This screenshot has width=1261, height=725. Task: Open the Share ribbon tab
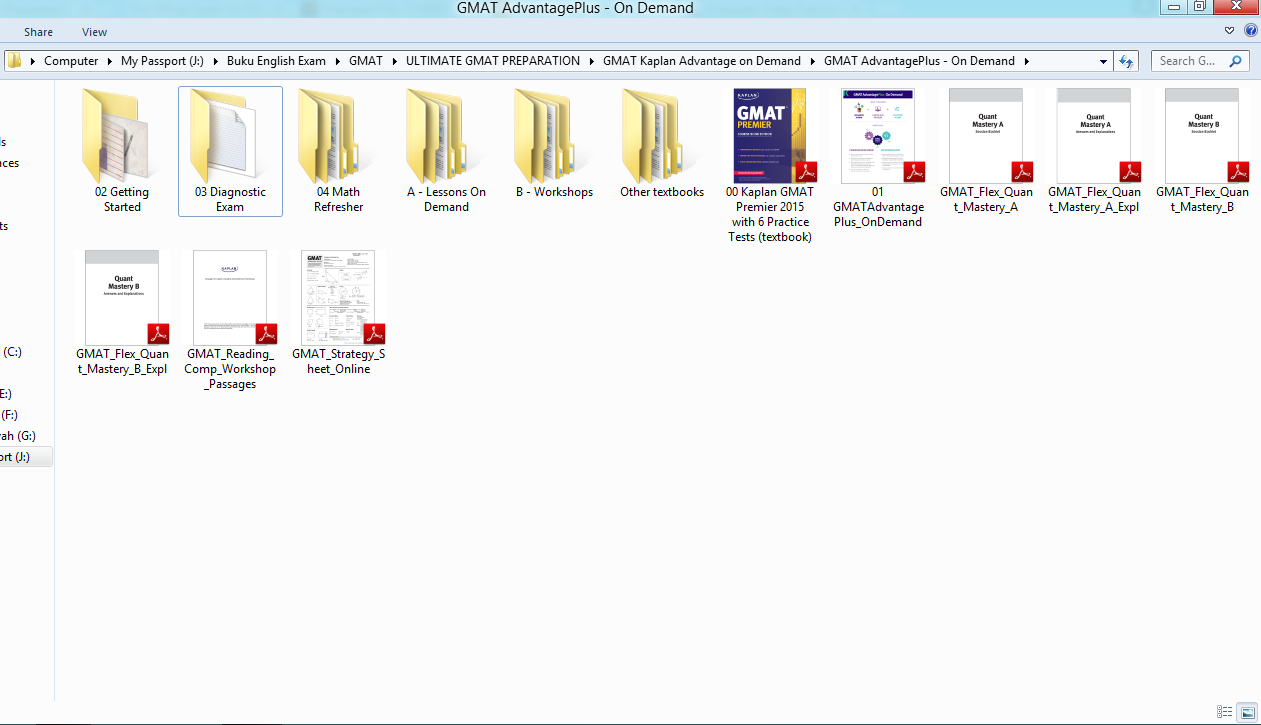click(38, 32)
